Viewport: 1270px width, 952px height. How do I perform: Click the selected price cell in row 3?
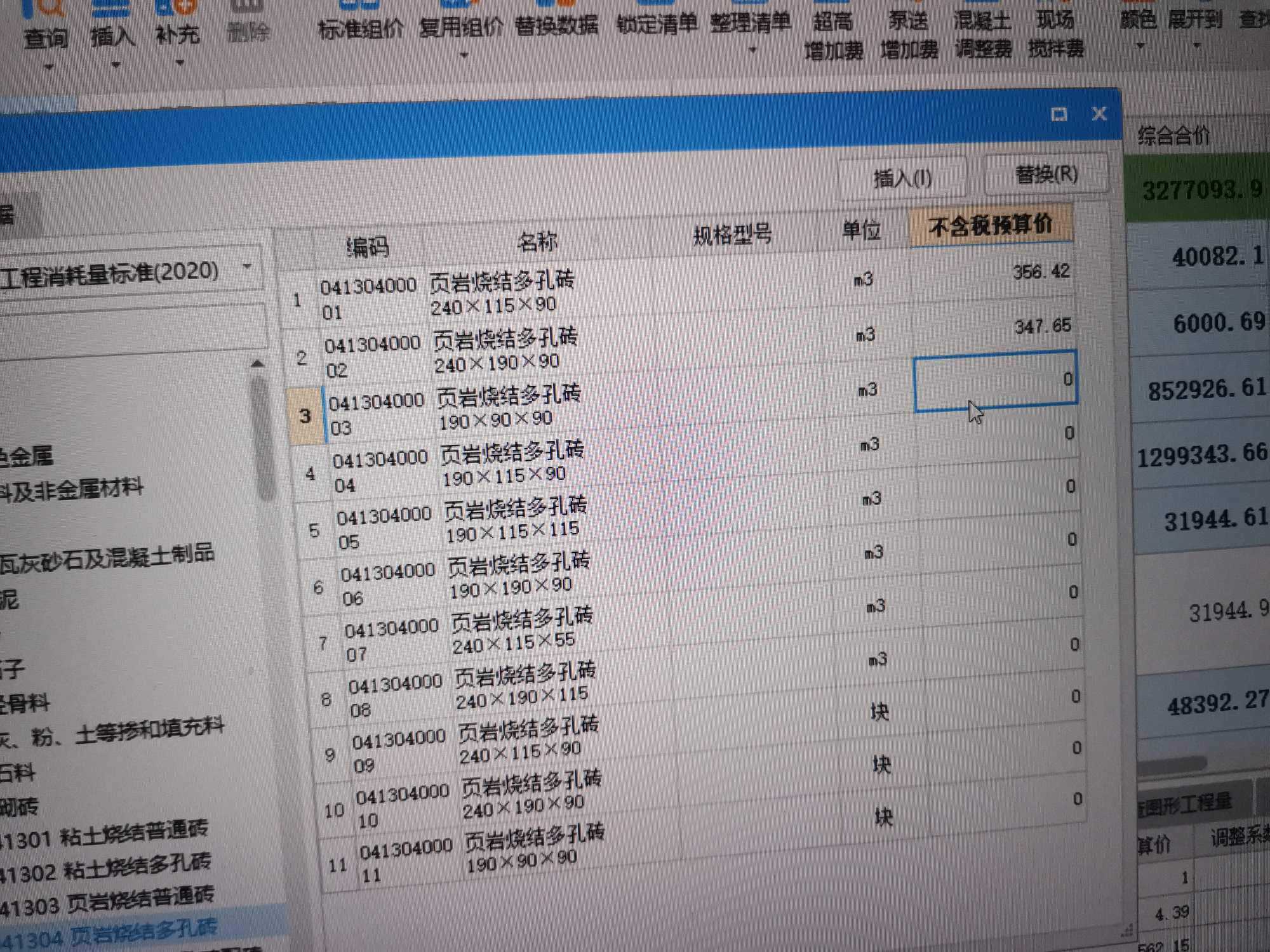[996, 380]
